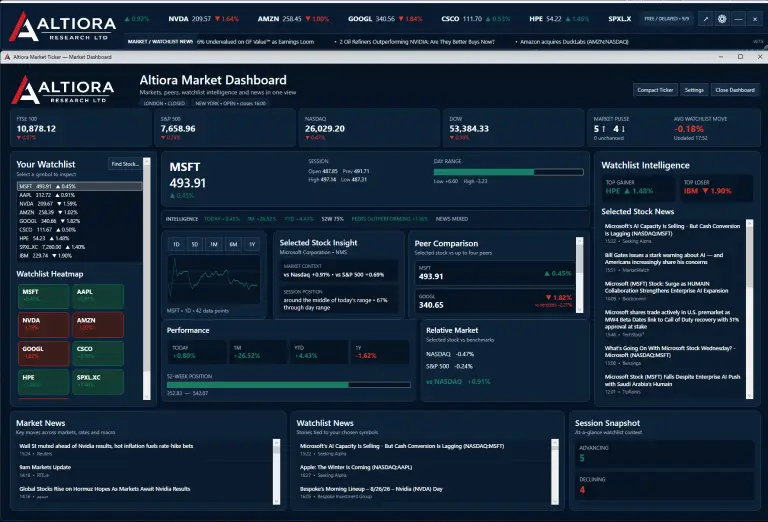This screenshot has height=522, width=768.
Task: Click the watchlist panel scroll-down arrow
Action: [x=146, y=396]
